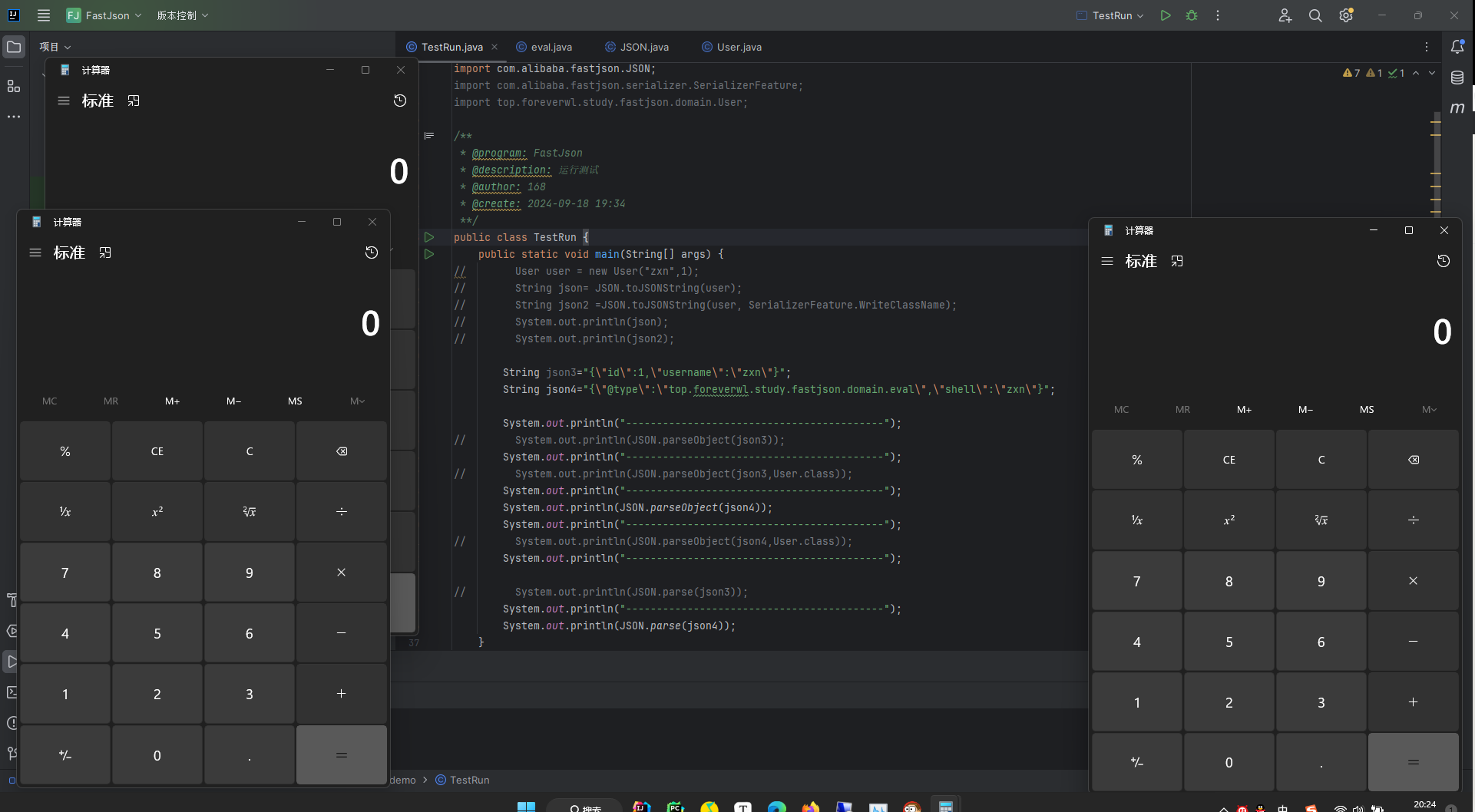Switch to the JSON.java tab
This screenshot has width=1475, height=812.
(x=637, y=47)
